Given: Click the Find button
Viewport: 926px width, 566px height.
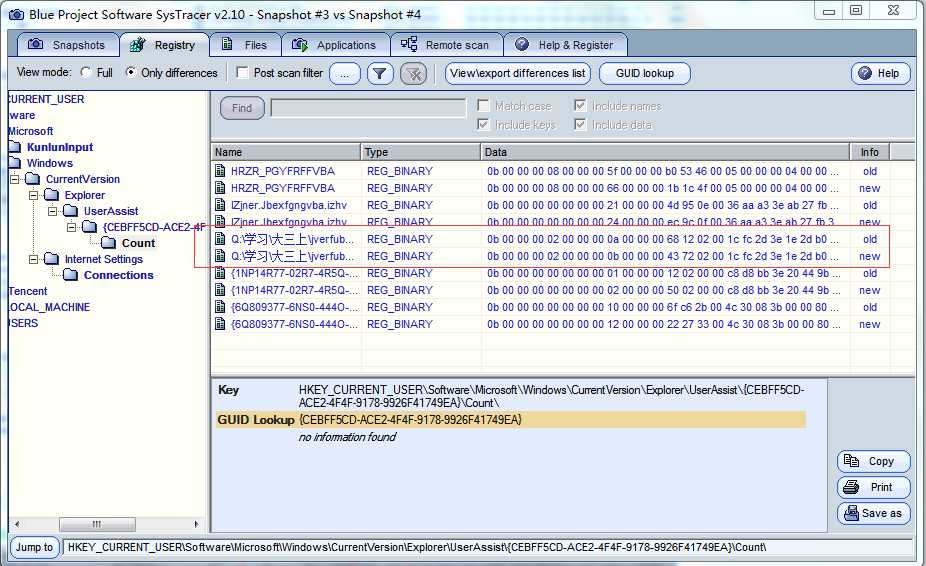Looking at the screenshot, I should [x=242, y=108].
